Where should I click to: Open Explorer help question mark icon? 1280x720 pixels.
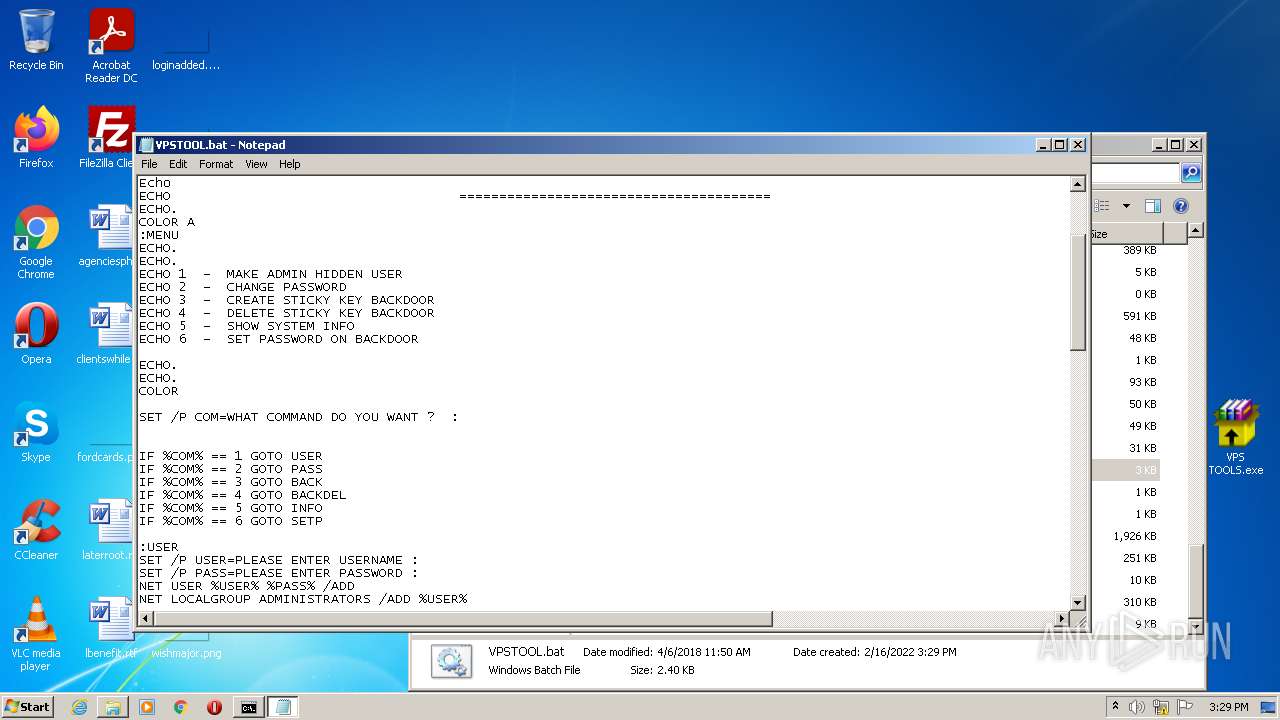1181,206
